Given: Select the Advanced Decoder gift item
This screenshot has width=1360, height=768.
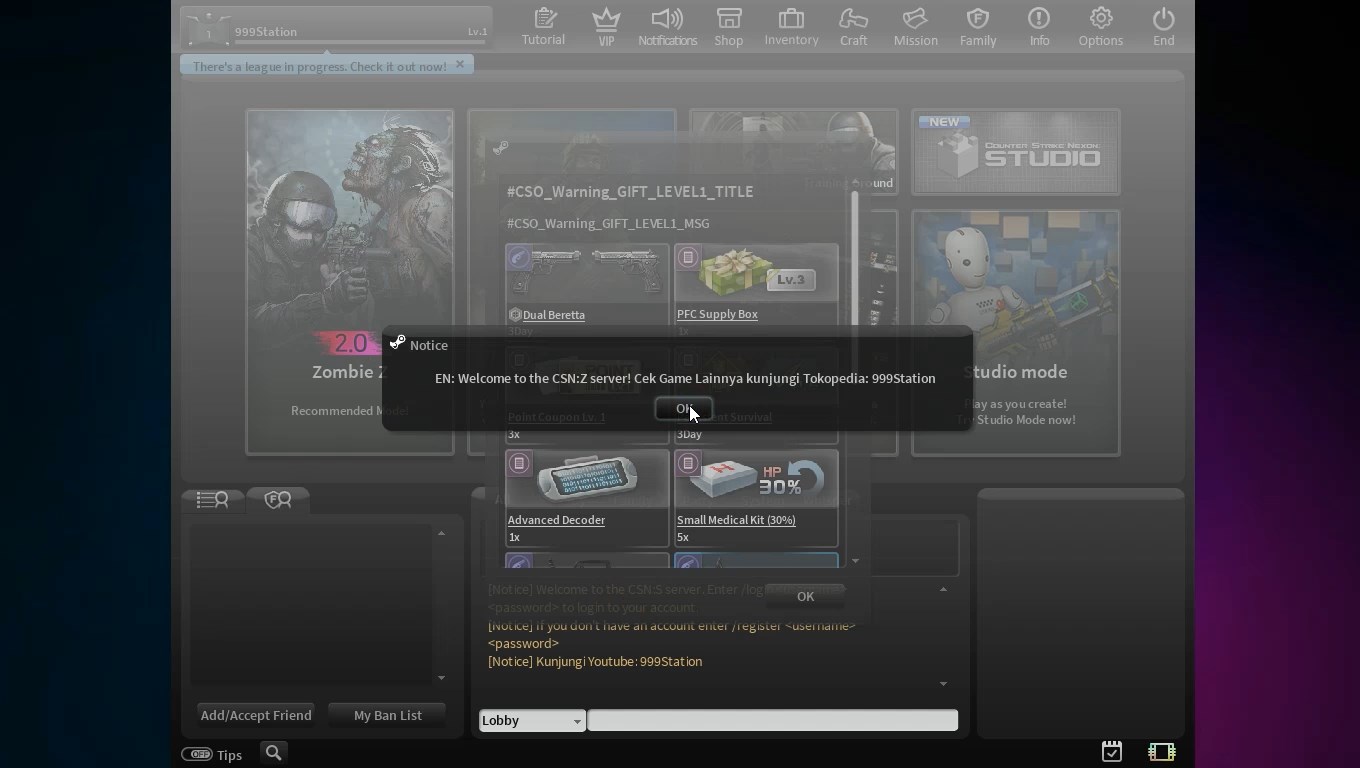Looking at the screenshot, I should [x=587, y=496].
